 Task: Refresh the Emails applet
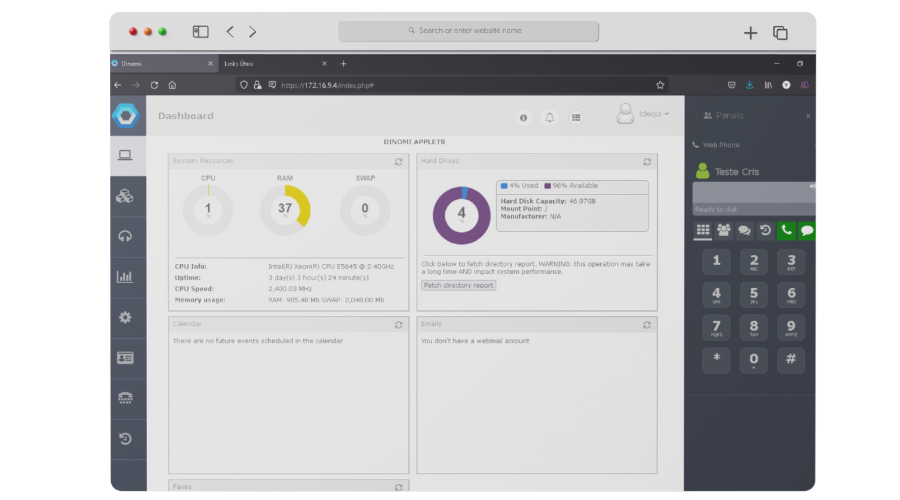[647, 325]
